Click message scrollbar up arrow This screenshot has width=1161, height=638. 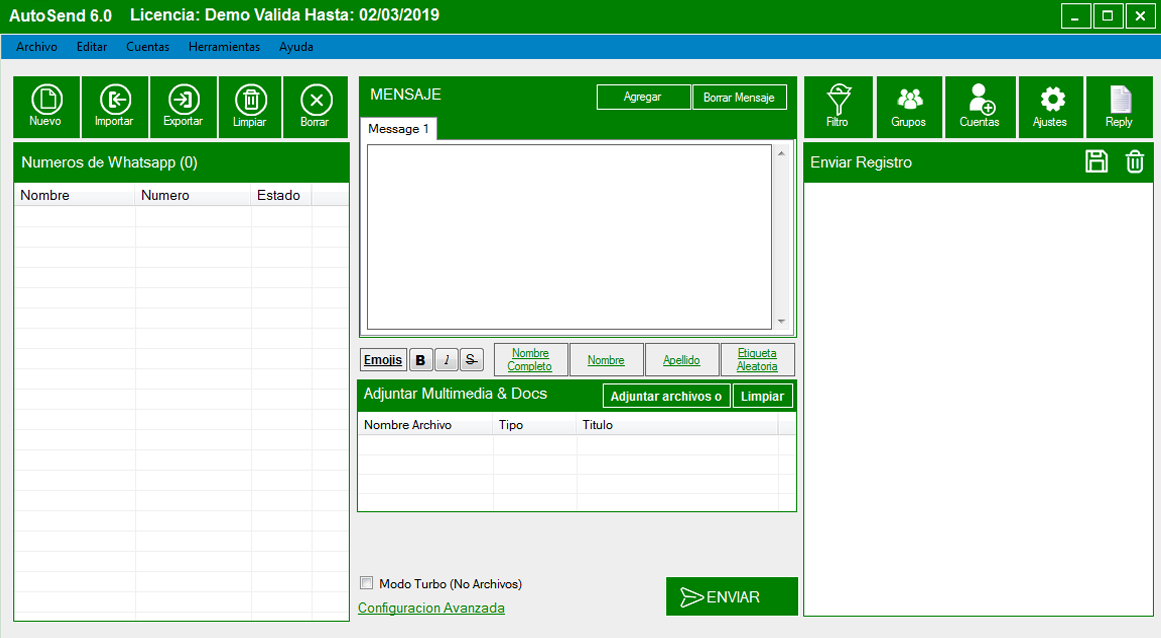pyautogui.click(x=781, y=153)
